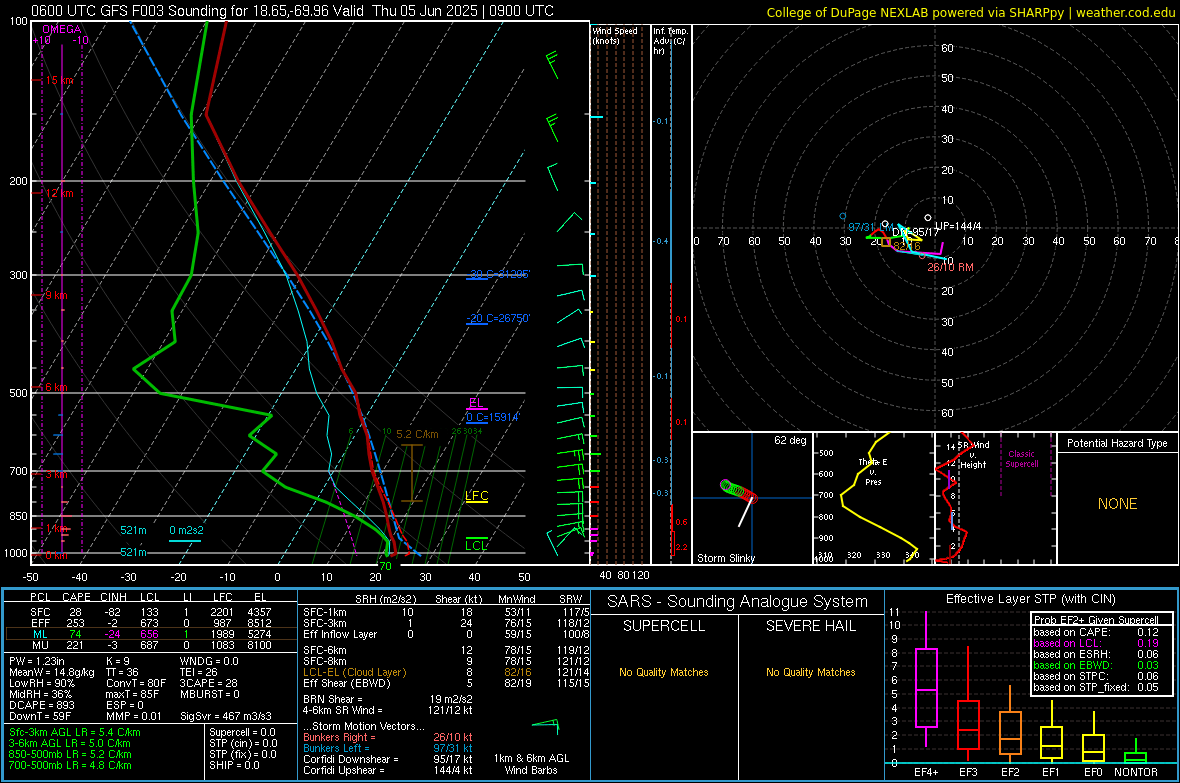Select the Eff Shear (EBWD) row
Screen dimensions: 1180x783
446,683
